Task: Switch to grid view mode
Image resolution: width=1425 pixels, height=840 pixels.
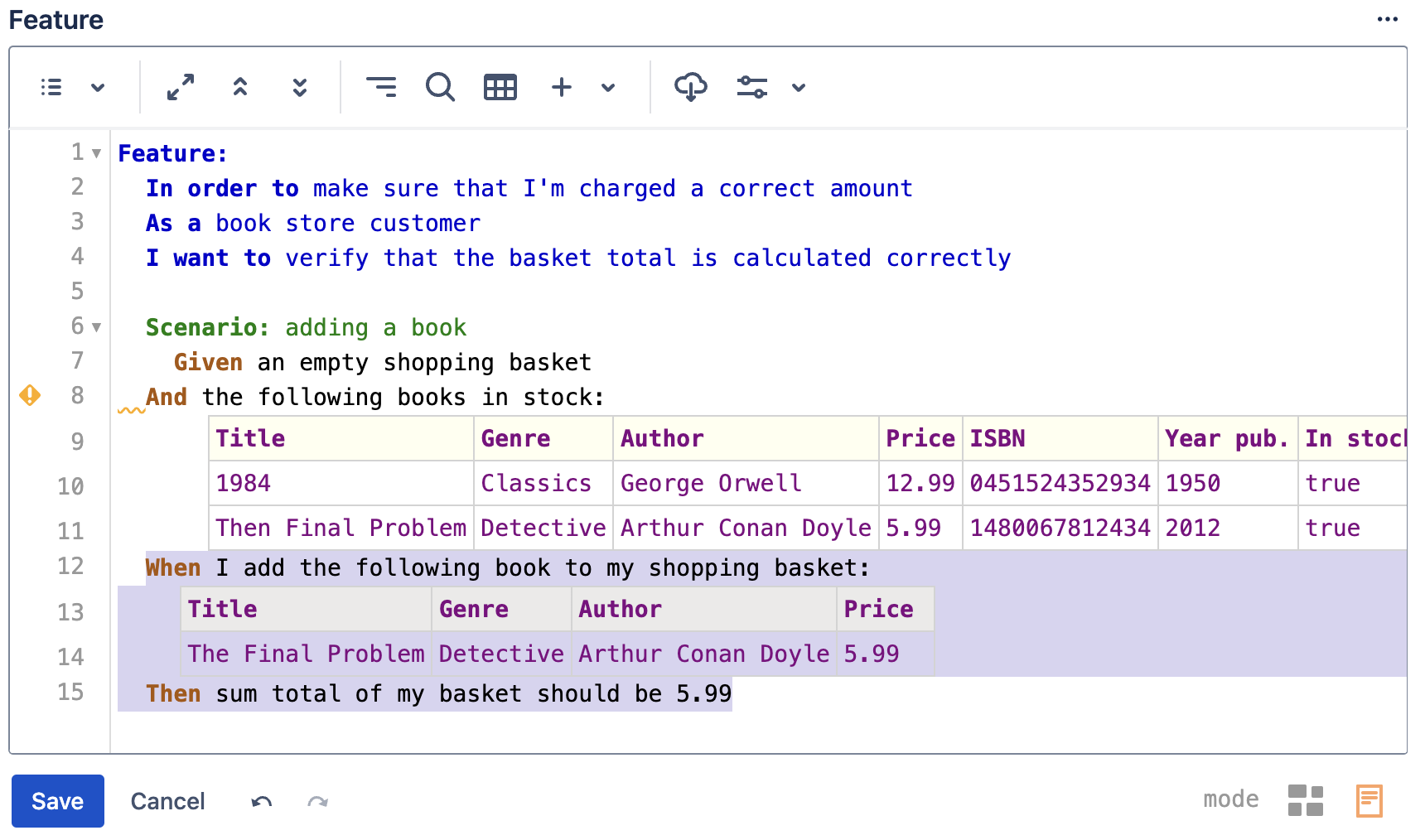Action: point(1306,801)
